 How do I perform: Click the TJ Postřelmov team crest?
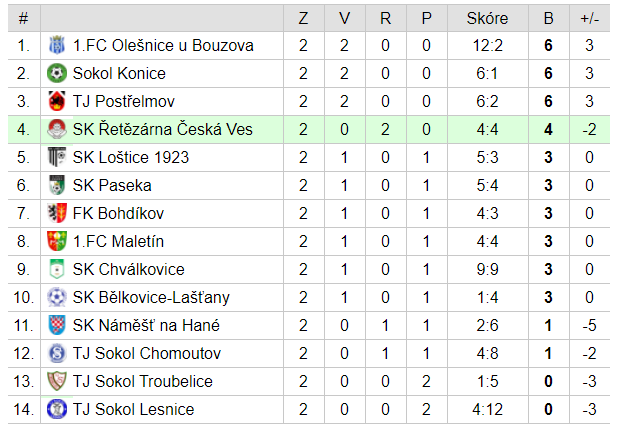(x=57, y=101)
